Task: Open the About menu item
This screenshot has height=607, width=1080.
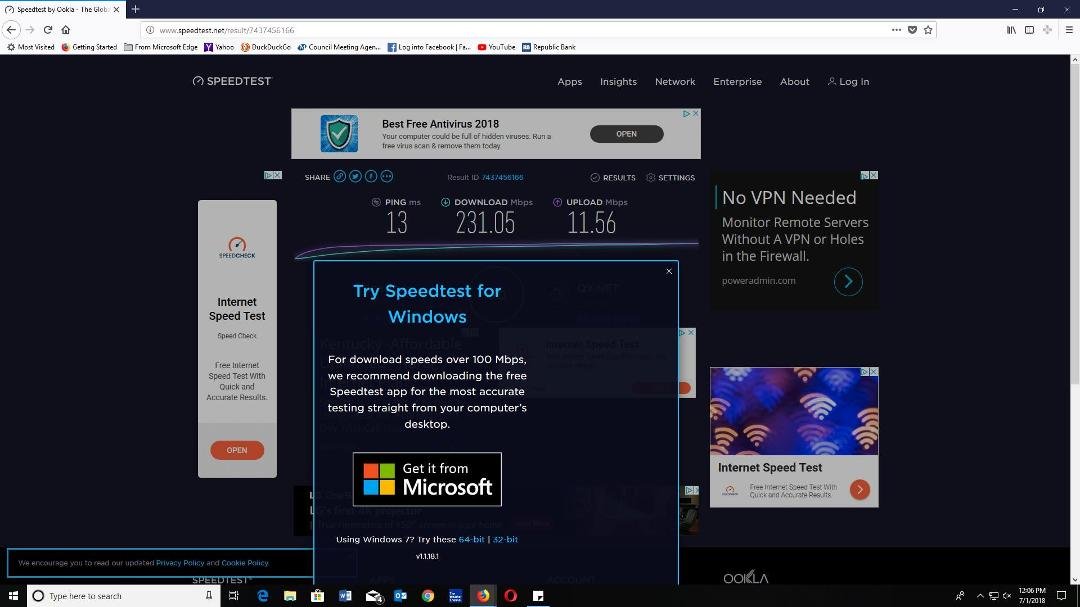Action: tap(795, 81)
